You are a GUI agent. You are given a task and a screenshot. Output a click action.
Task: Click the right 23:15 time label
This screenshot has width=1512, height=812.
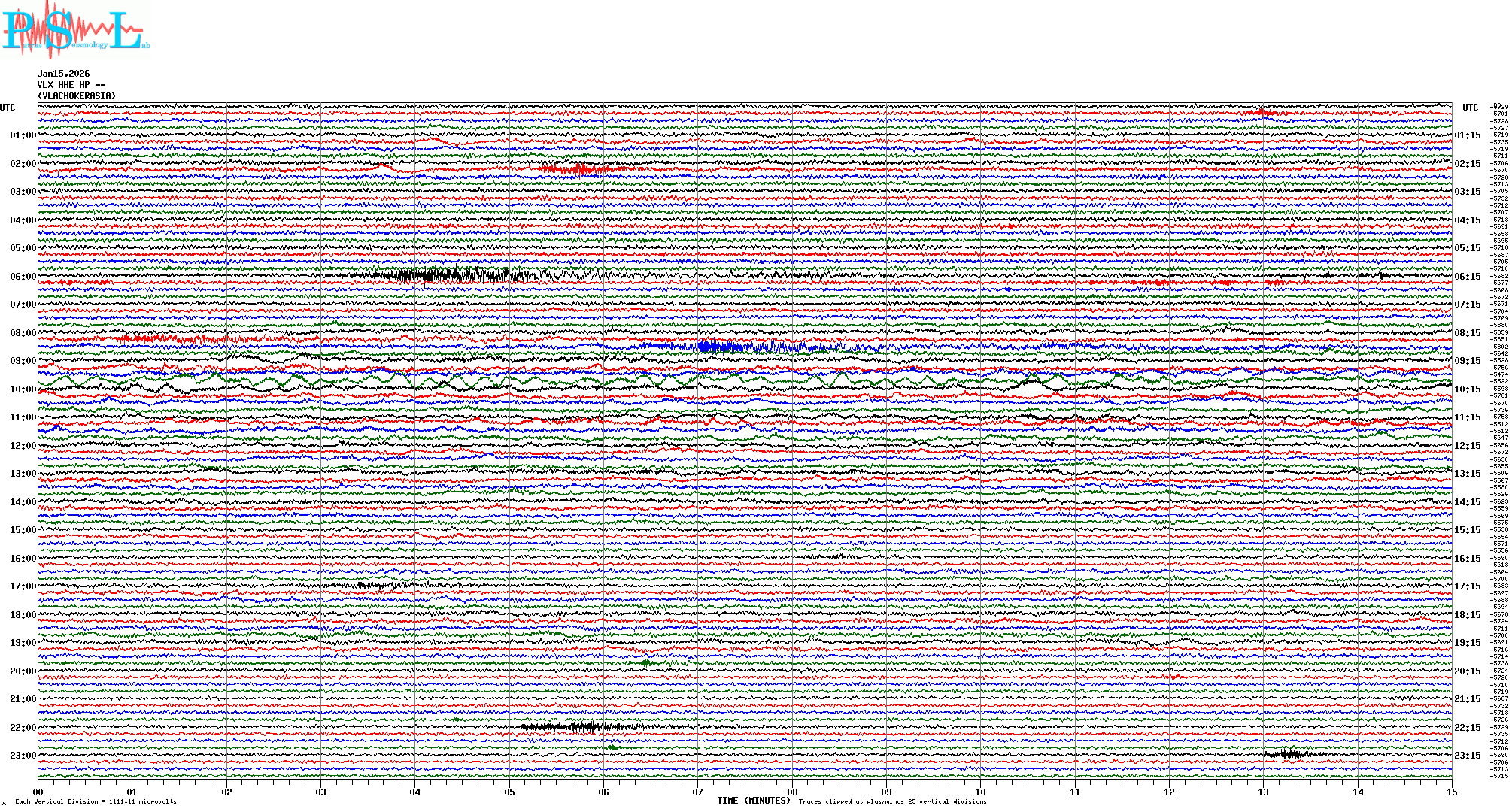click(1467, 756)
